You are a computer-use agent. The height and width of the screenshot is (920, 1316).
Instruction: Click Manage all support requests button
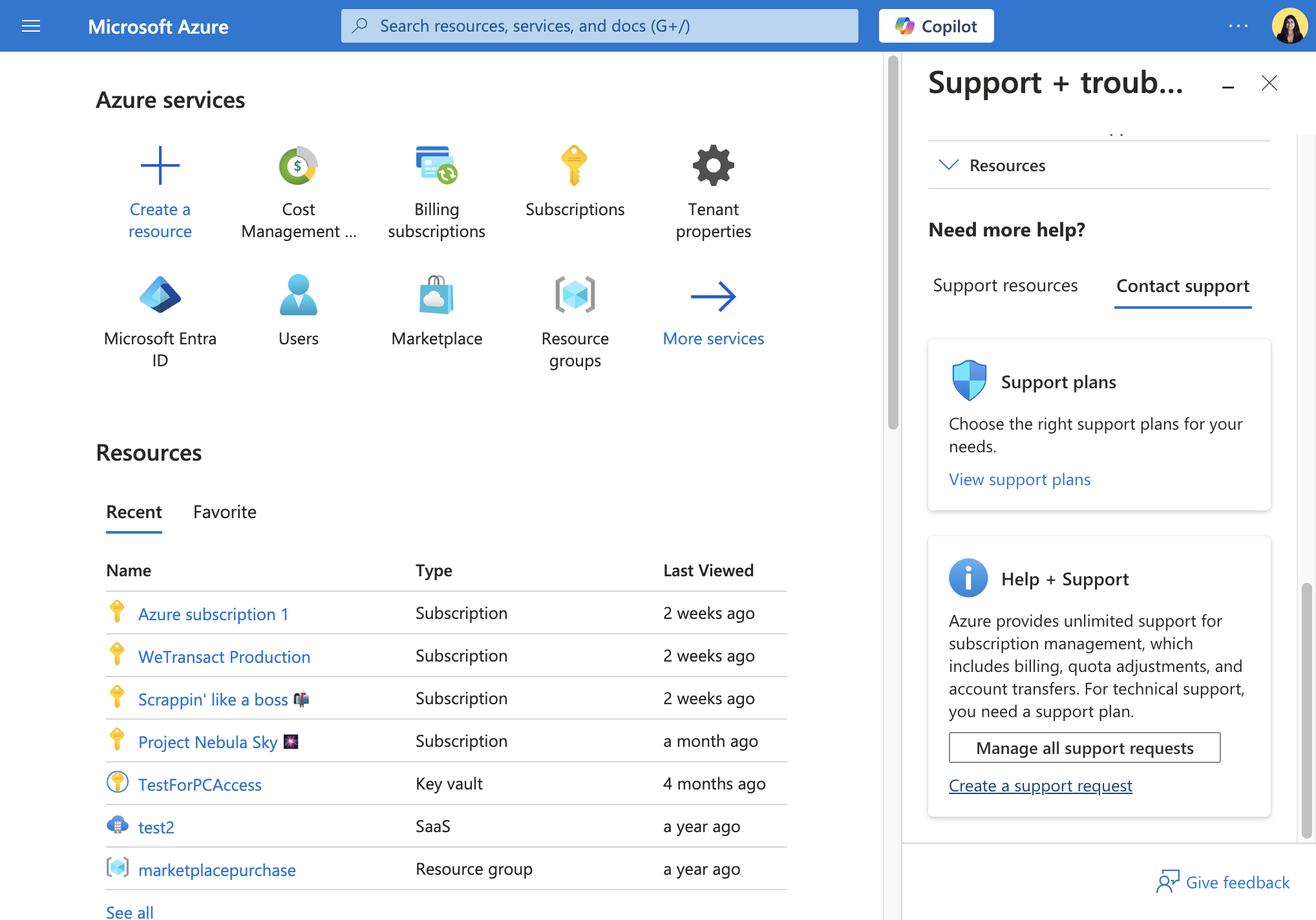(x=1085, y=747)
